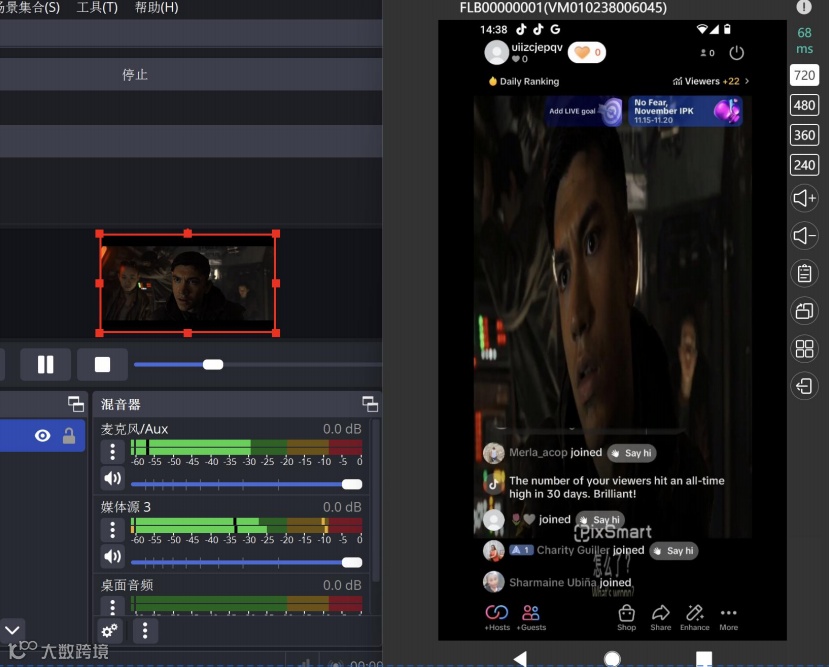
Task: Open 桌面音频 three-dot options menu
Action: (112, 606)
